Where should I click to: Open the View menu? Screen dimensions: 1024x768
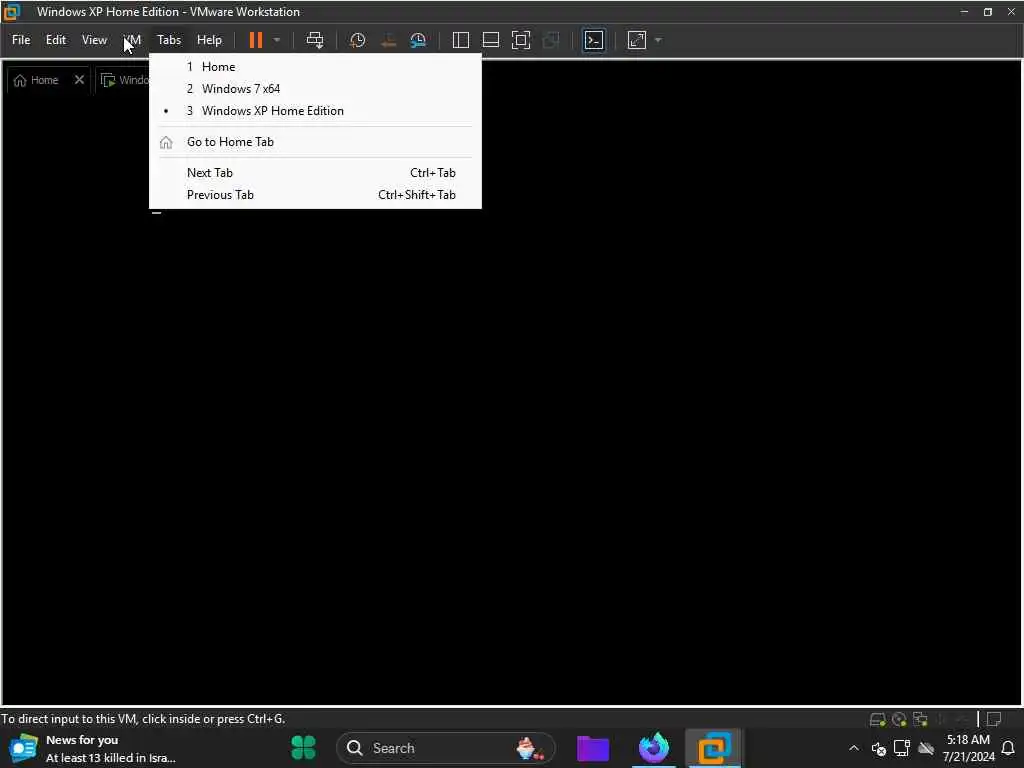(x=94, y=40)
